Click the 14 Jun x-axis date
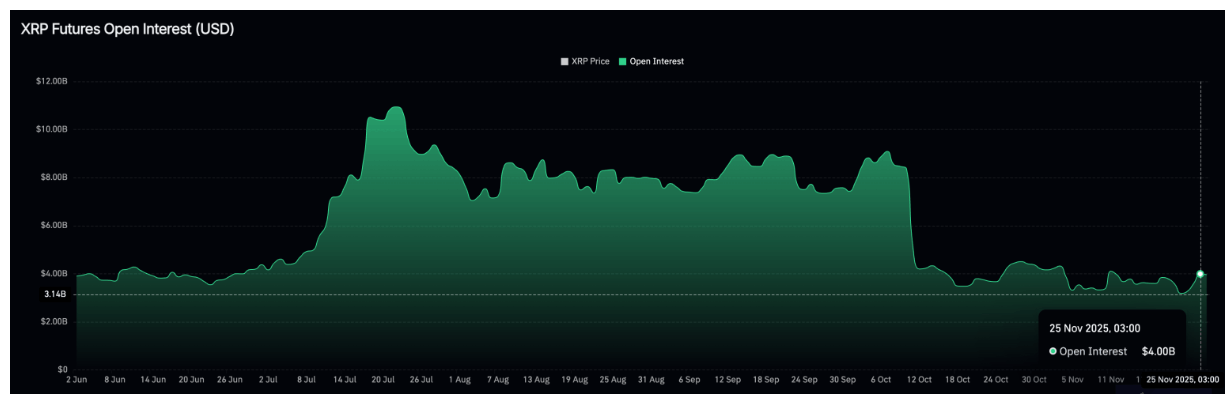Image resolution: width=1232 pixels, height=397 pixels. (x=153, y=380)
